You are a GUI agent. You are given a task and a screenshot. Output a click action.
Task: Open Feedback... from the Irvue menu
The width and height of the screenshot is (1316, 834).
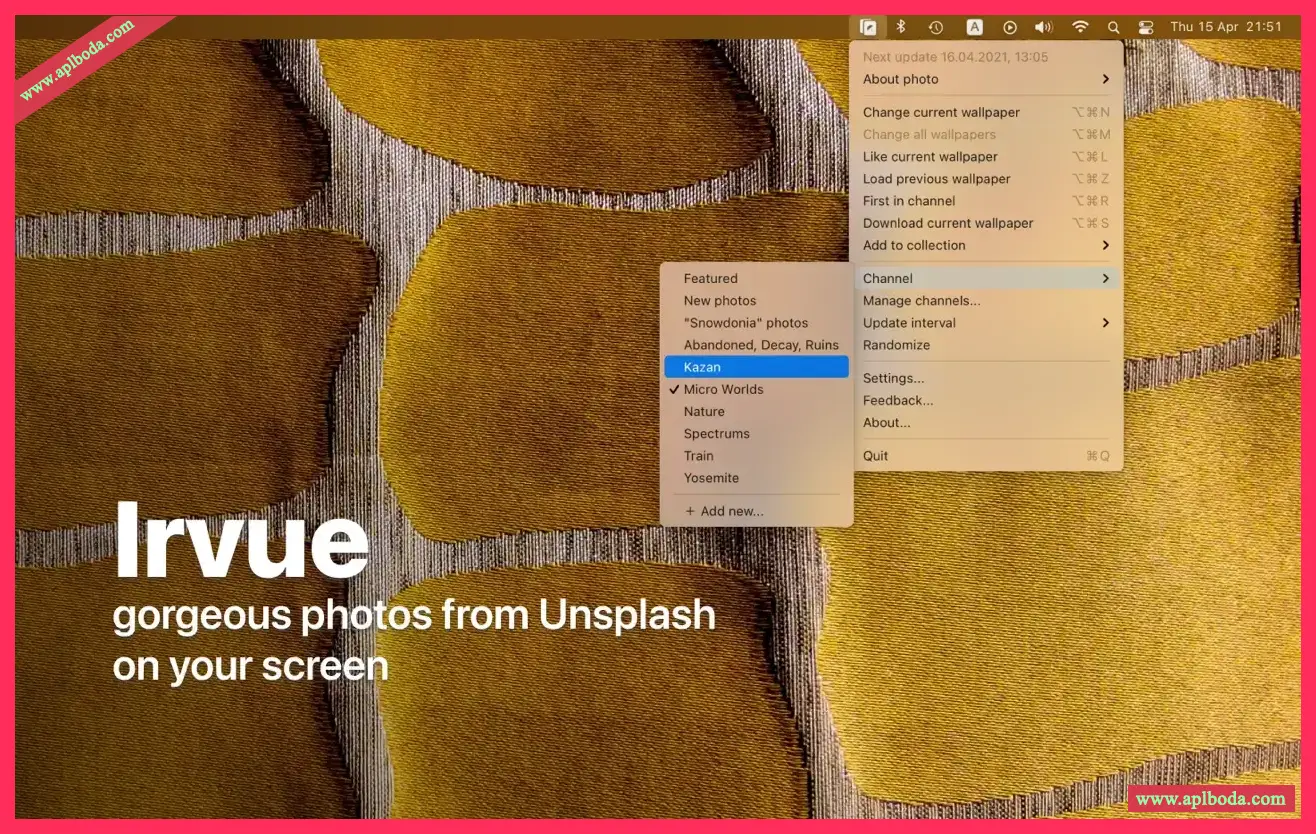click(x=986, y=400)
